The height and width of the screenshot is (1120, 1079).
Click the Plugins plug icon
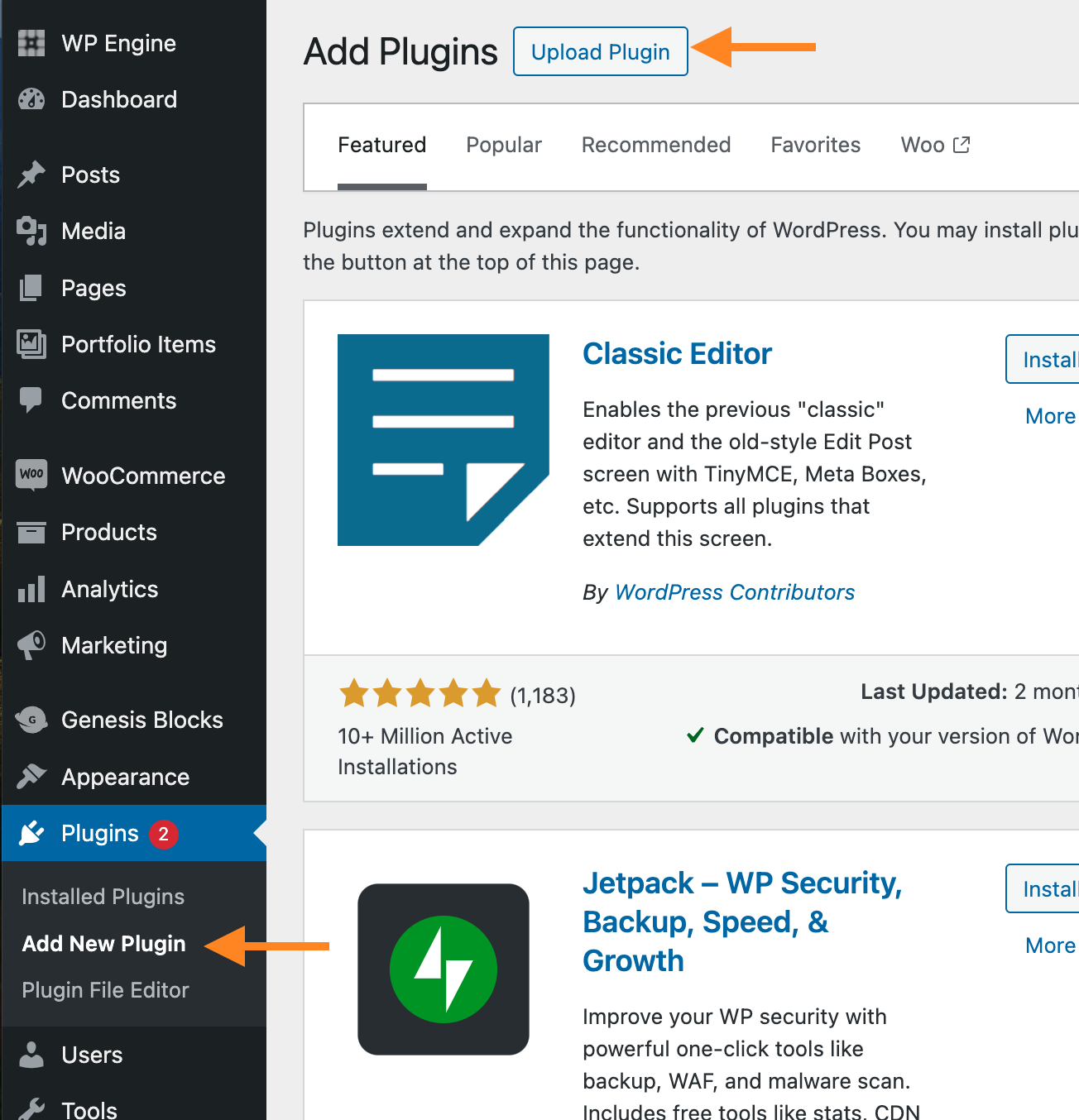click(x=31, y=833)
